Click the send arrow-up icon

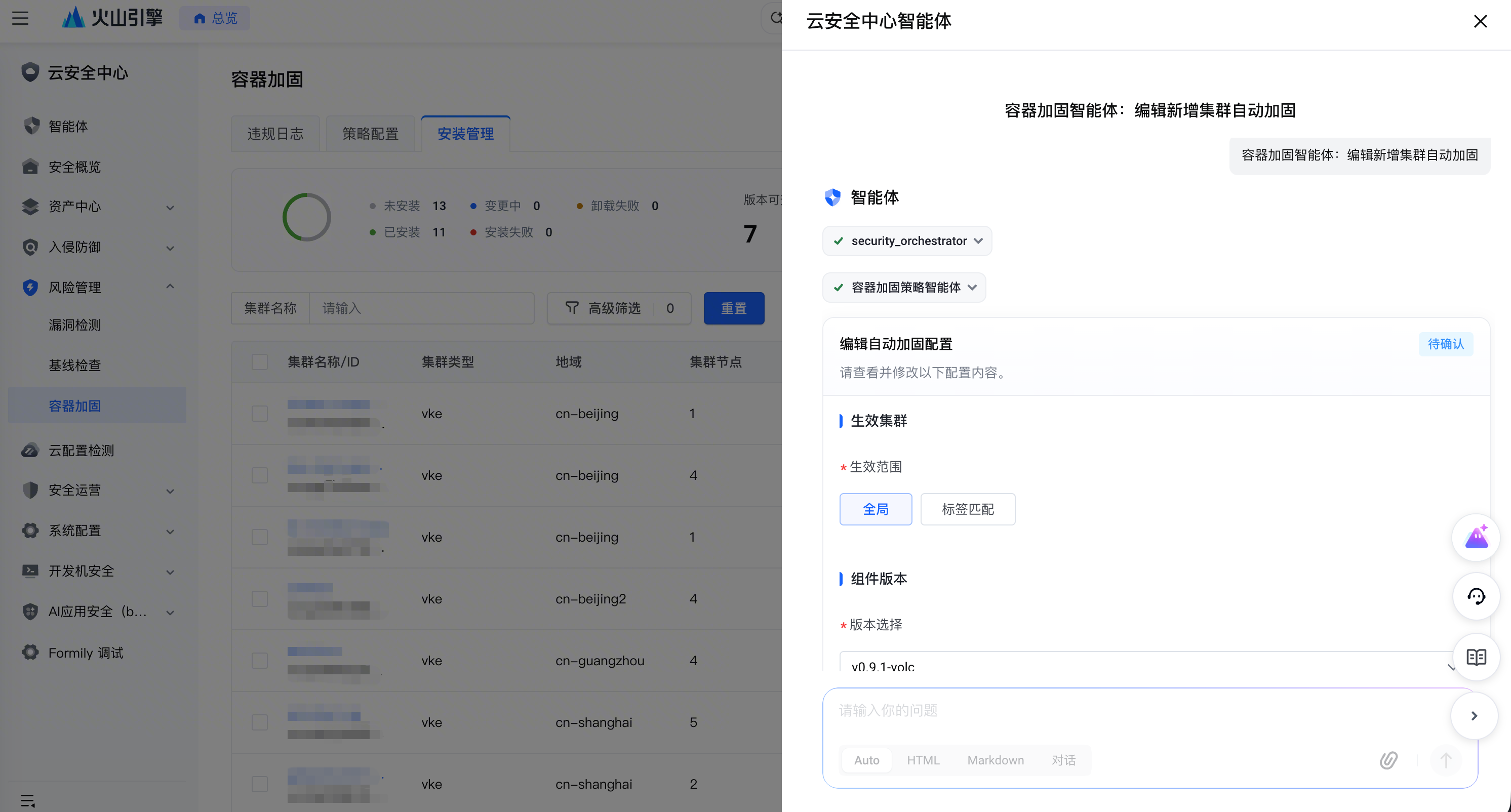pyautogui.click(x=1446, y=760)
